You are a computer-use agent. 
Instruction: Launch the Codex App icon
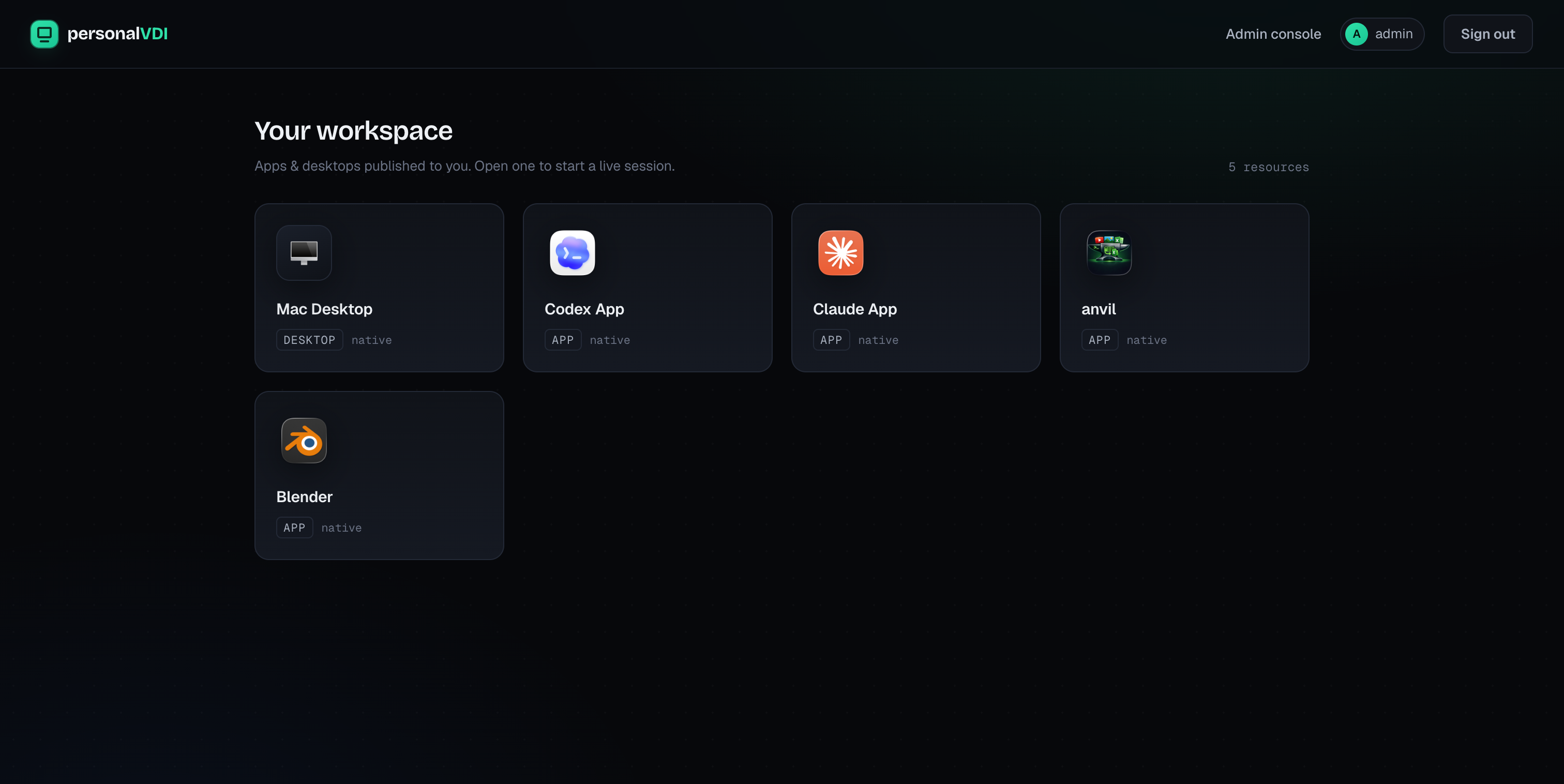(x=572, y=253)
